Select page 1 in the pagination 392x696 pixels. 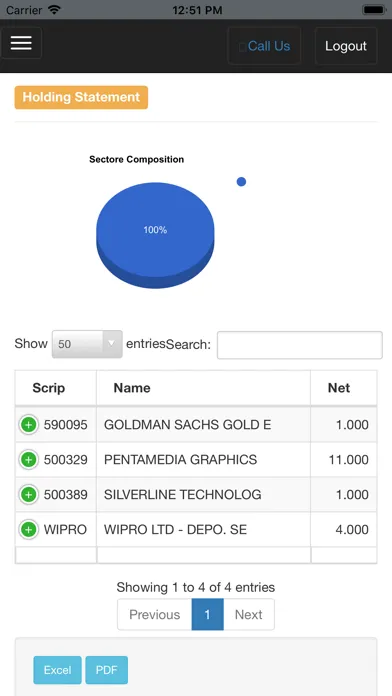click(x=207, y=614)
